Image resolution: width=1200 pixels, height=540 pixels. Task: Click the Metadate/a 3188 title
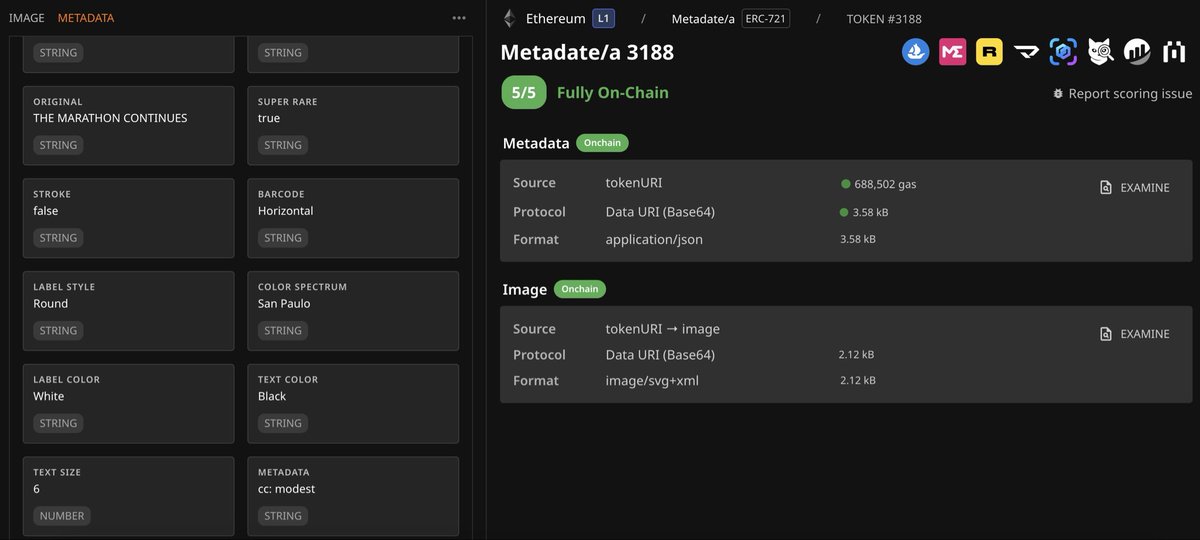[x=587, y=52]
